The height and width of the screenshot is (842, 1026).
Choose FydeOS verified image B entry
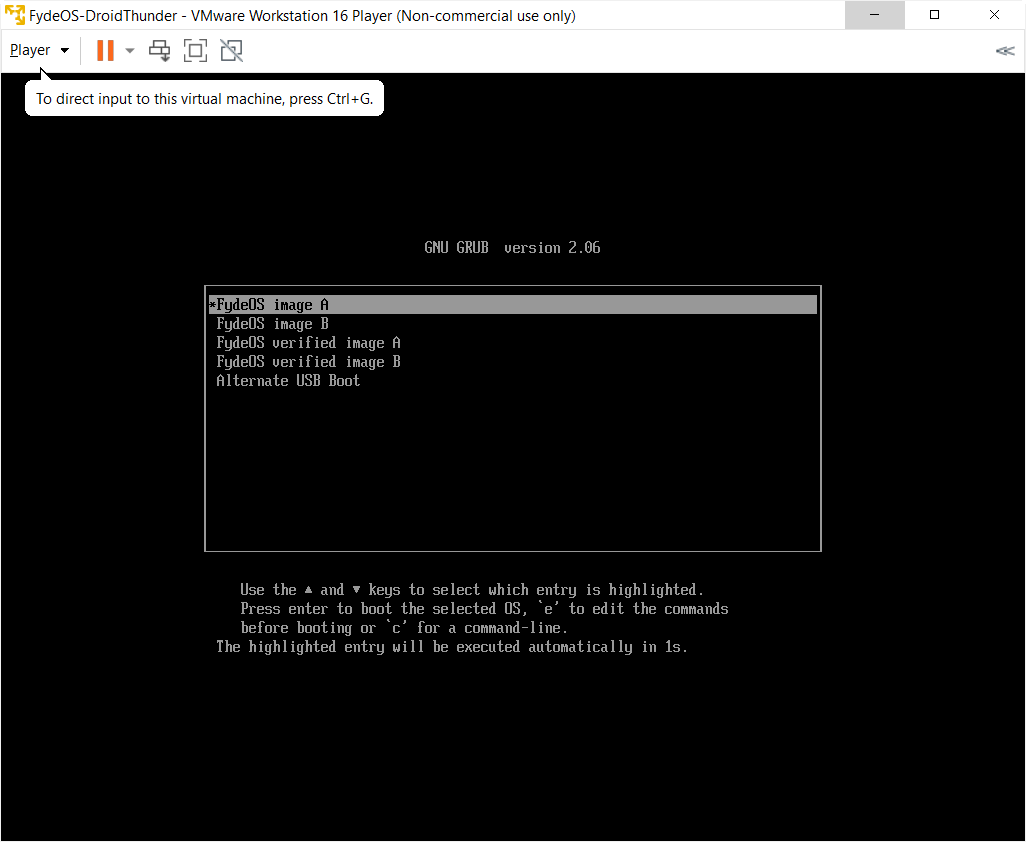pos(512,362)
